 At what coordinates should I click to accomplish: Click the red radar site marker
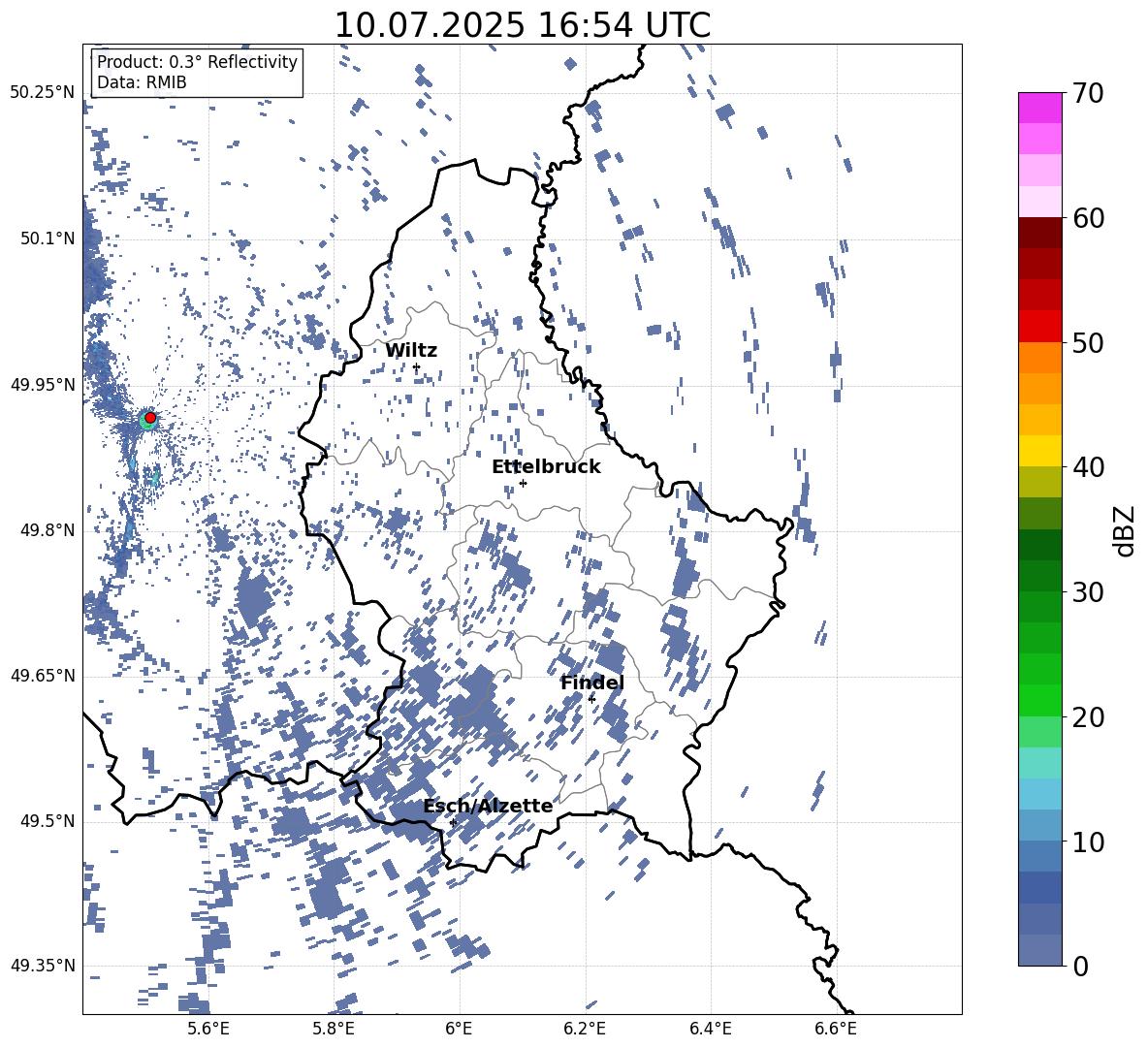pyautogui.click(x=150, y=417)
